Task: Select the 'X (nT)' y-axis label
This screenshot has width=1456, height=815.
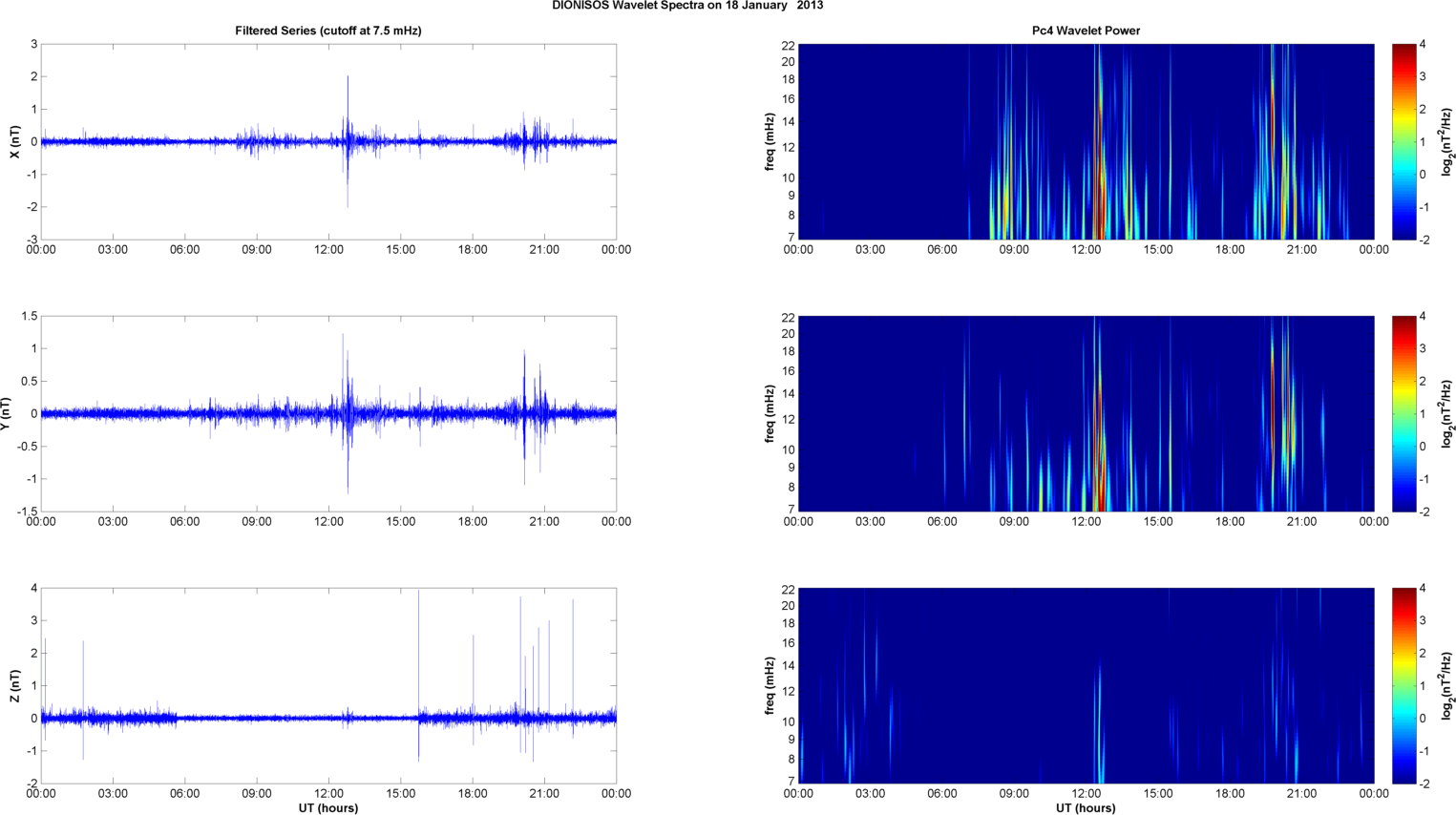Action: click(16, 141)
